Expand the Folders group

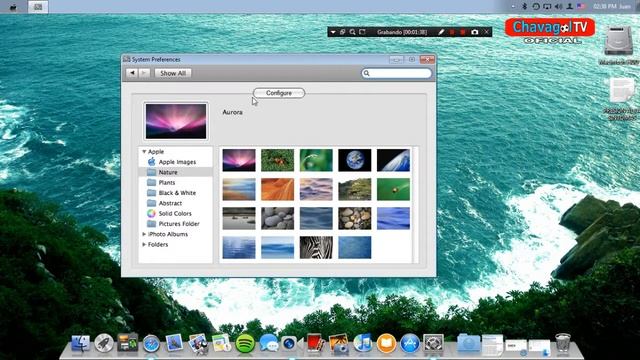[x=144, y=244]
